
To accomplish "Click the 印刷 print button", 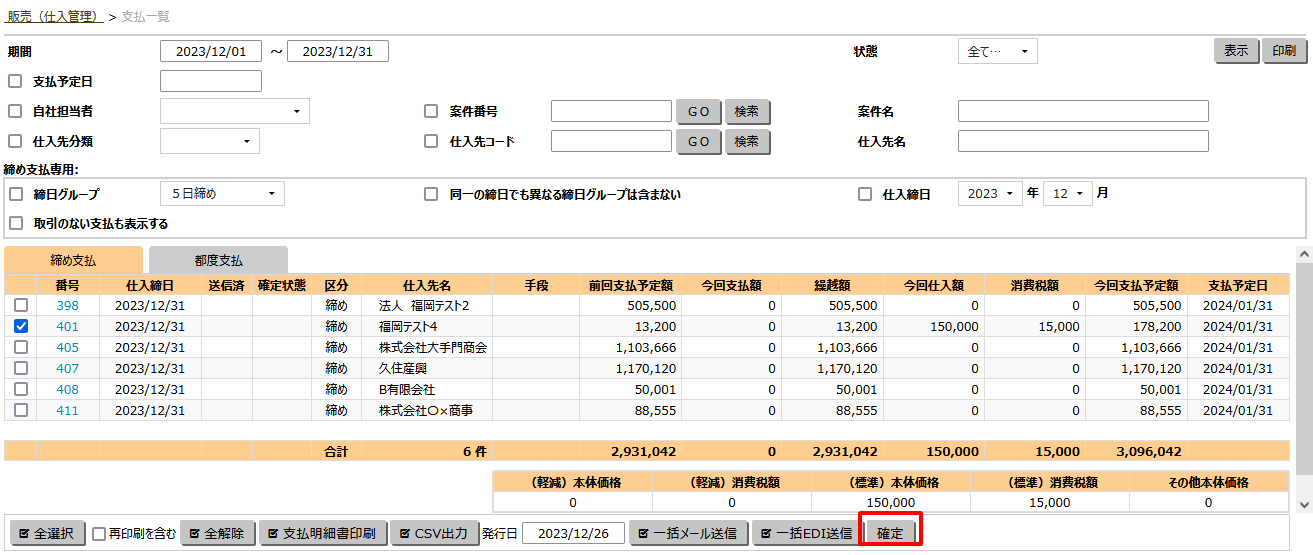I will pos(1283,51).
